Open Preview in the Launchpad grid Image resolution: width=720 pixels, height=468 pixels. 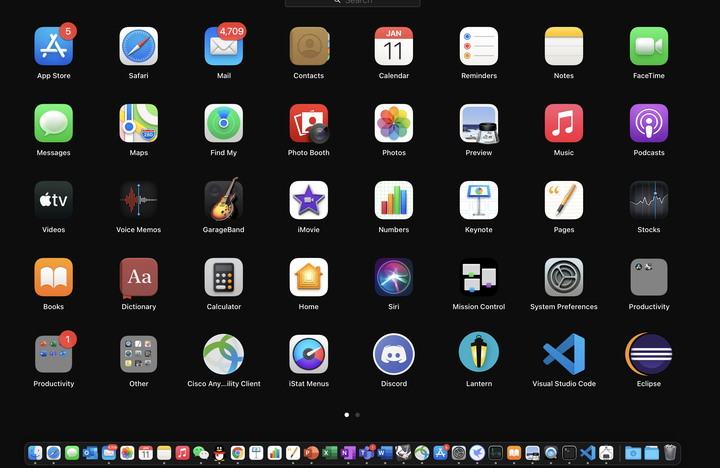pyautogui.click(x=478, y=123)
